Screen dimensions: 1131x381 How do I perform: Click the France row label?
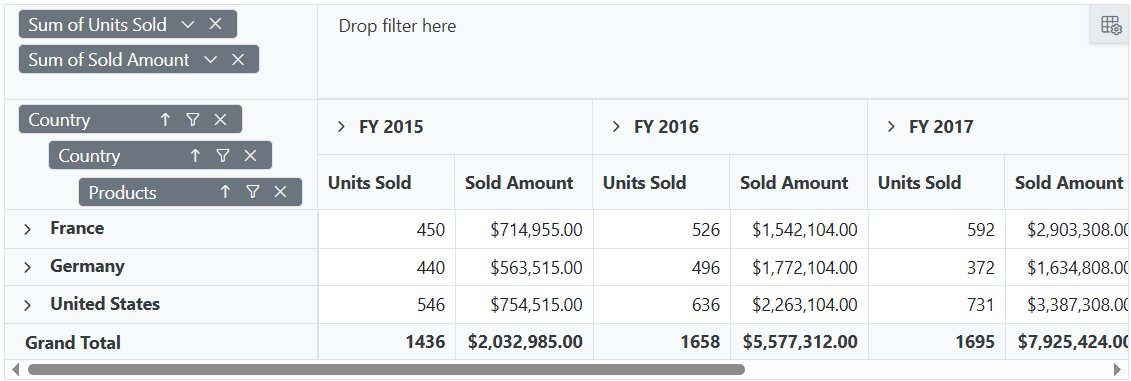pos(77,228)
